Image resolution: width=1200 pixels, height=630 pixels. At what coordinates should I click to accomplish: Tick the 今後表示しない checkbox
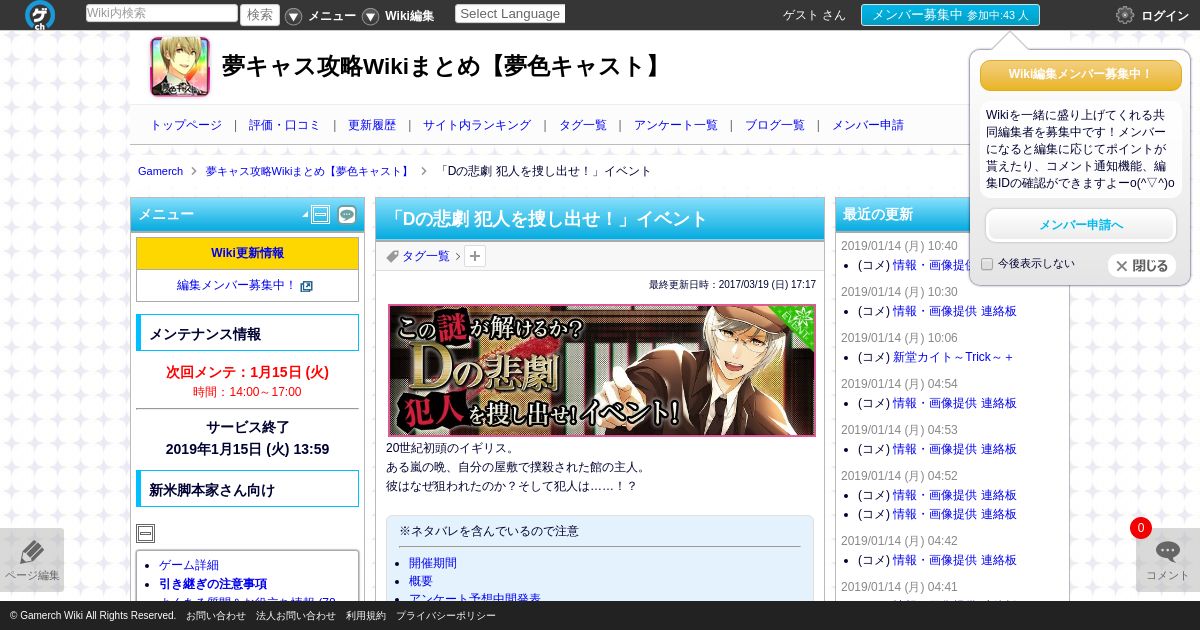(987, 264)
